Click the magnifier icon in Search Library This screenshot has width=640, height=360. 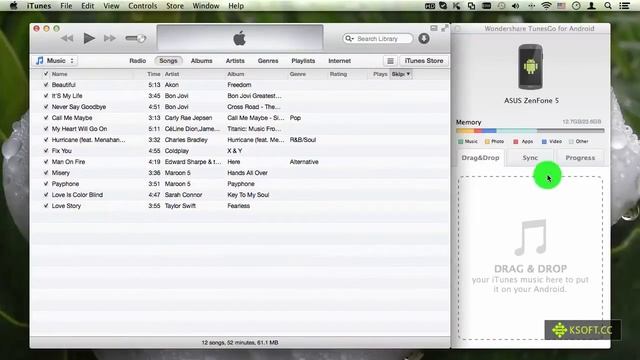349,38
